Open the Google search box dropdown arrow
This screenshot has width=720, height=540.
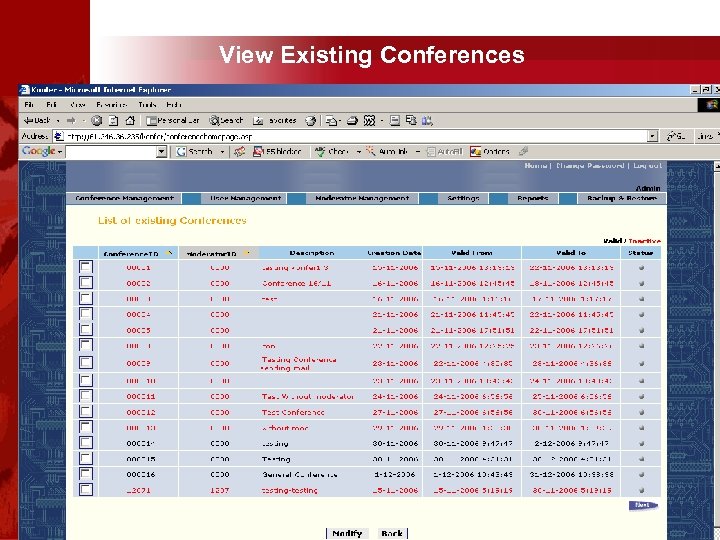161,152
